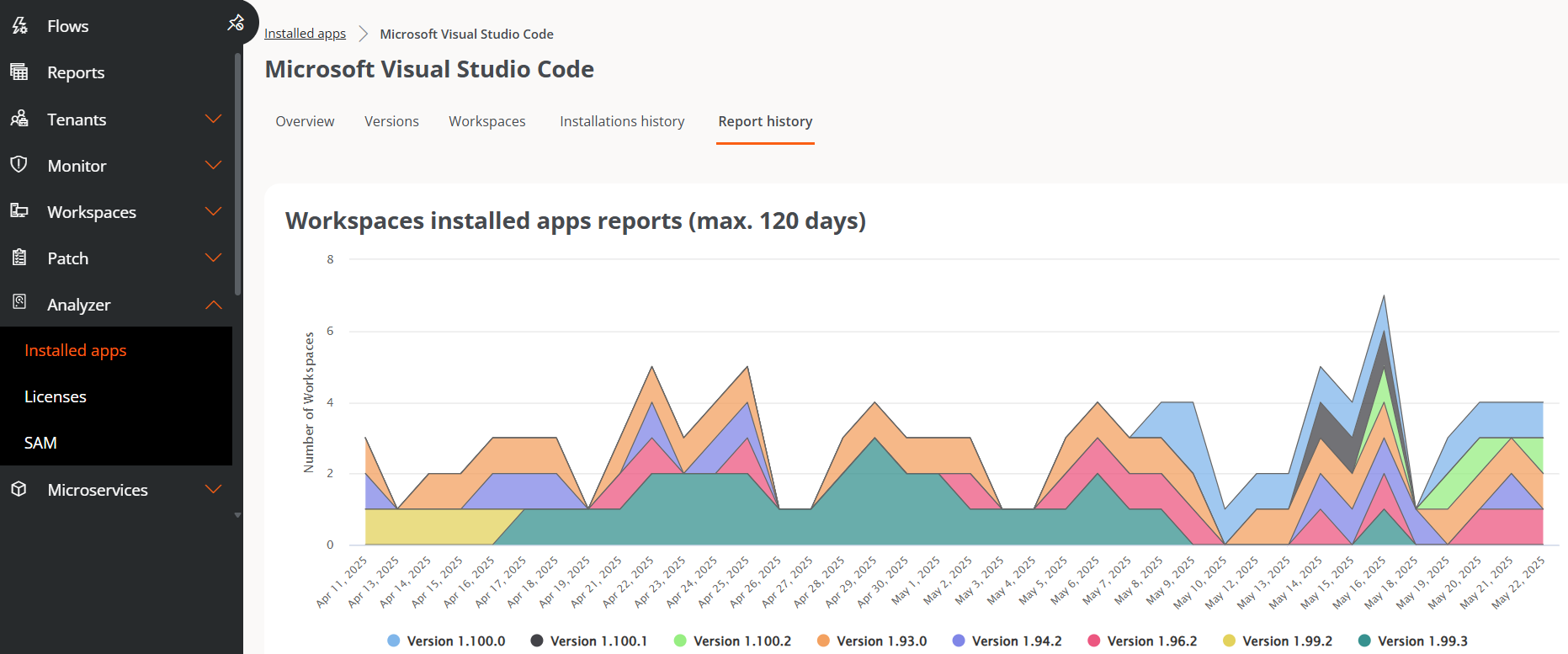
Task: Hide Version 1.96.2 series in legend
Action: pos(1142,641)
